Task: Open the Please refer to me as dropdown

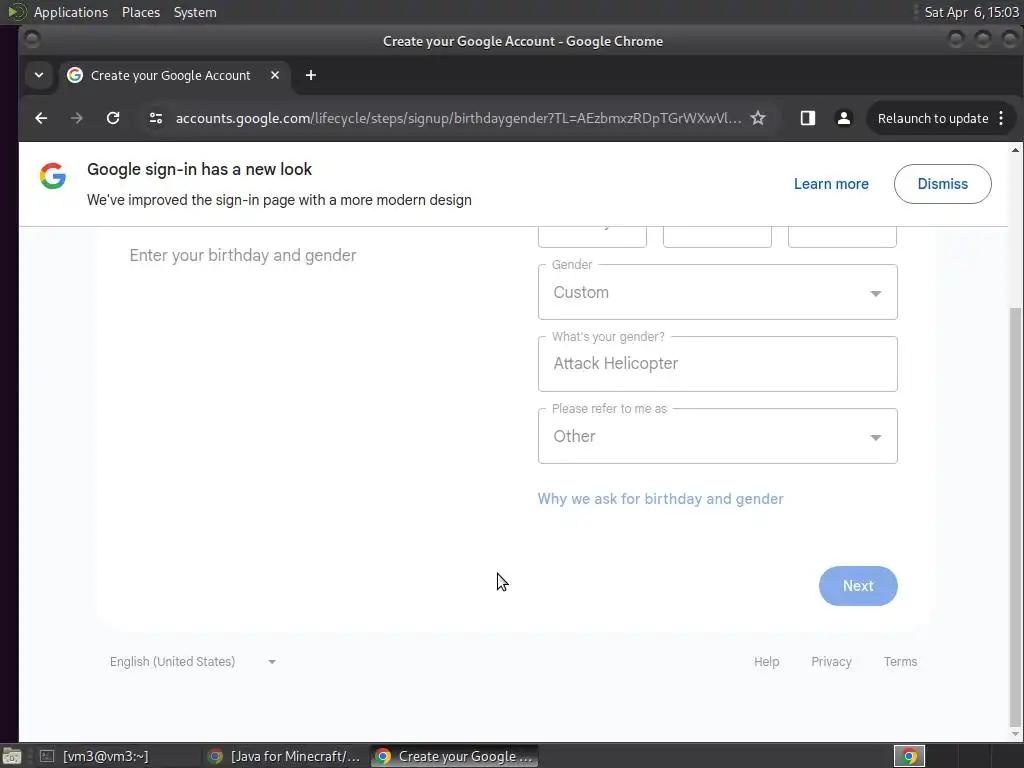Action: pyautogui.click(x=718, y=436)
